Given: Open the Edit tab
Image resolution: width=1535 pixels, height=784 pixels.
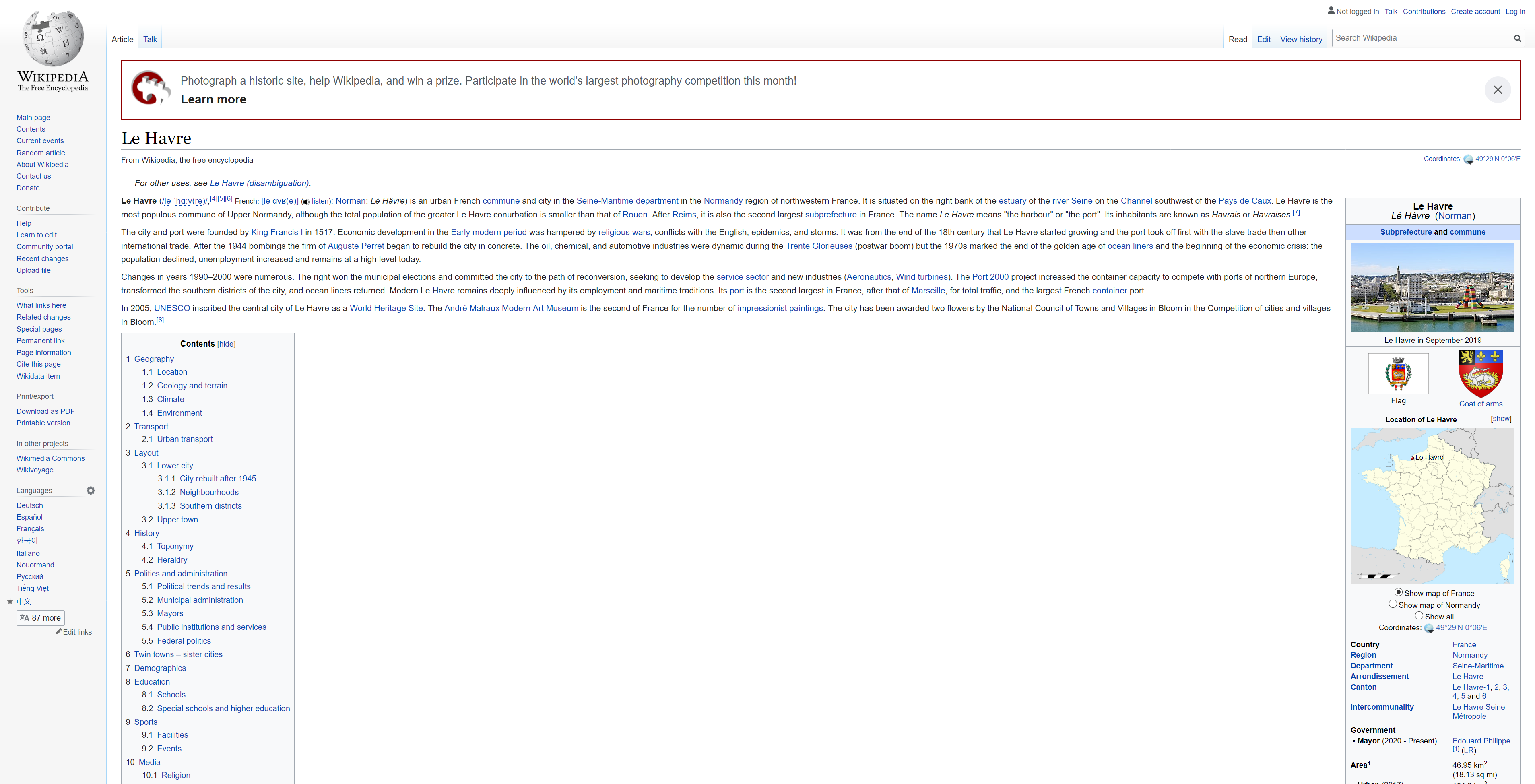Looking at the screenshot, I should [x=1263, y=39].
